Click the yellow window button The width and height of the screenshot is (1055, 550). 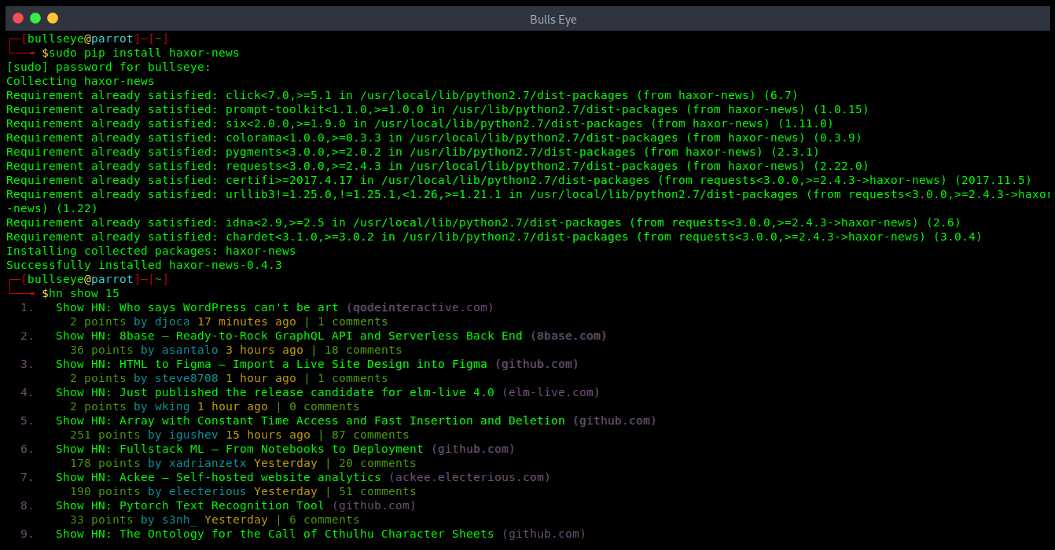[52, 18]
